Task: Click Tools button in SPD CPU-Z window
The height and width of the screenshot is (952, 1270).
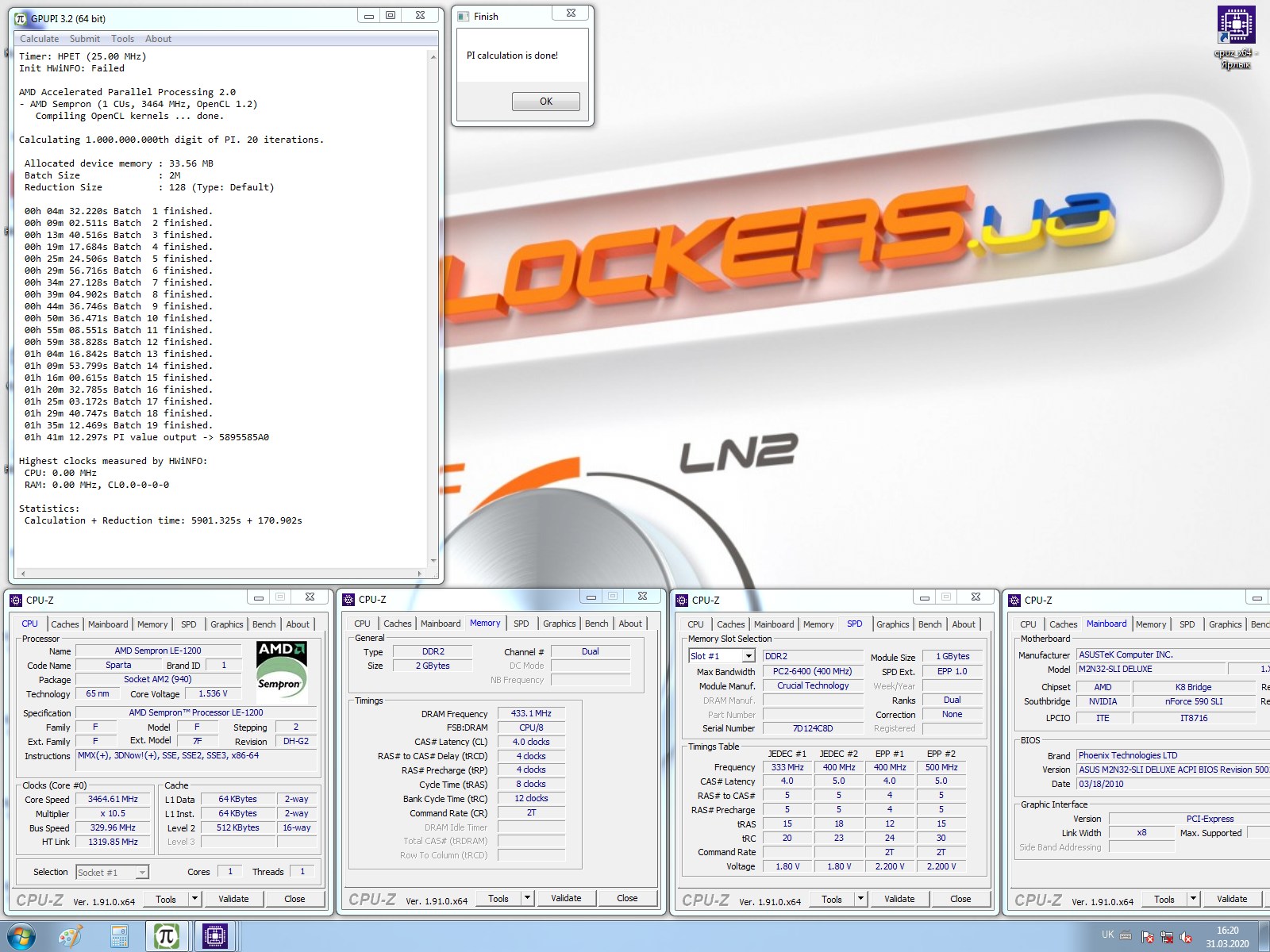Action: pyautogui.click(x=832, y=899)
